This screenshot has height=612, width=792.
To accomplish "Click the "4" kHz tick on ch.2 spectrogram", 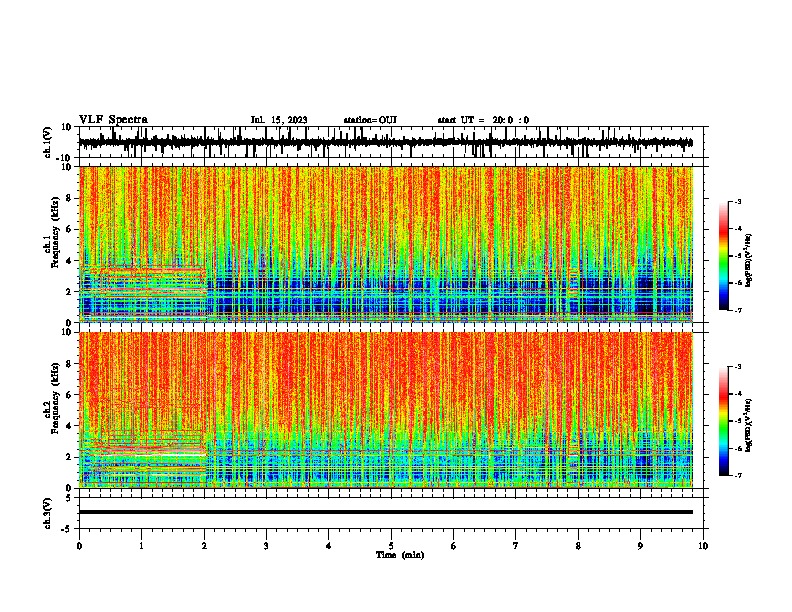I will pyautogui.click(x=69, y=426).
